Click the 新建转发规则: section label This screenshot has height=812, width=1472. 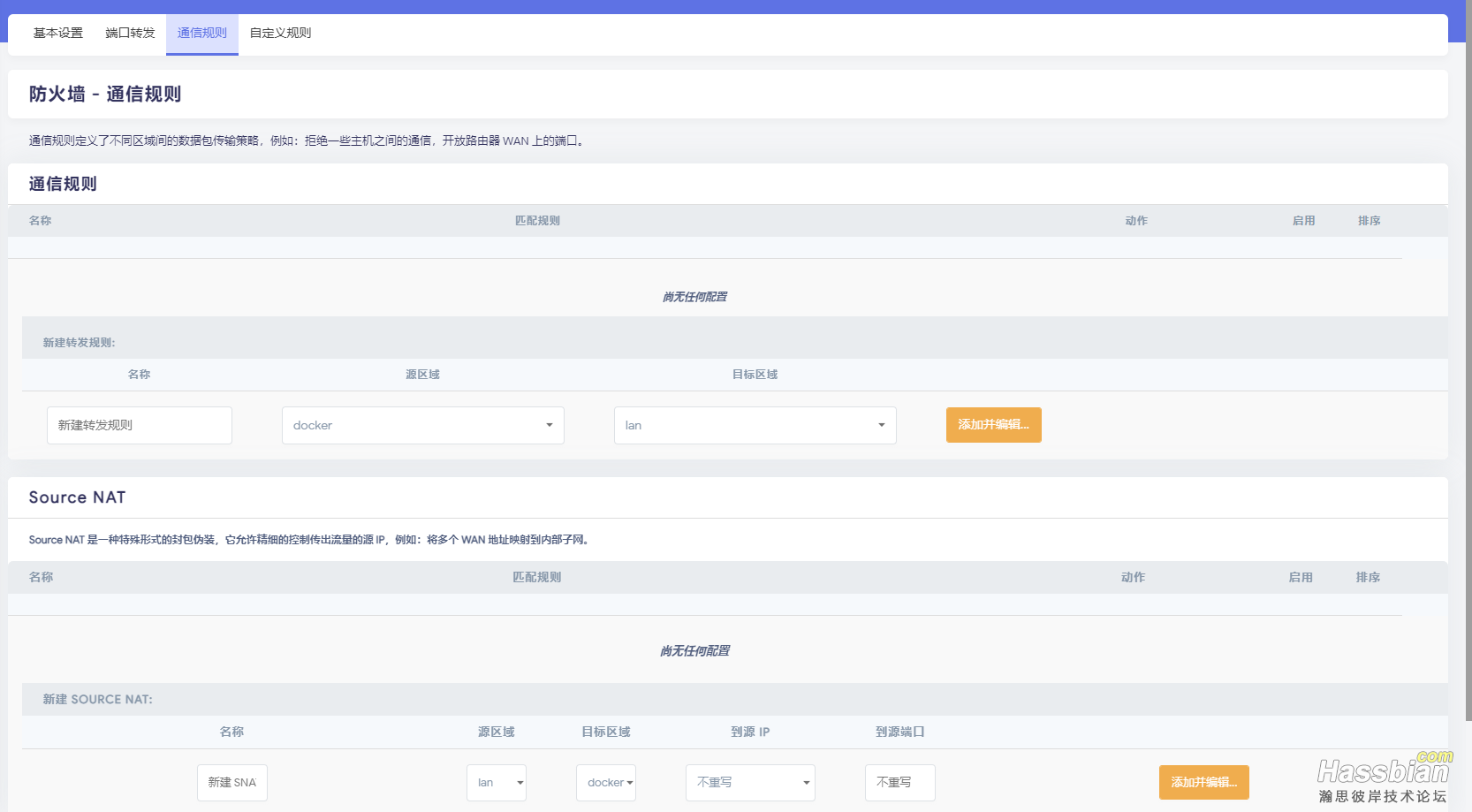click(x=79, y=343)
